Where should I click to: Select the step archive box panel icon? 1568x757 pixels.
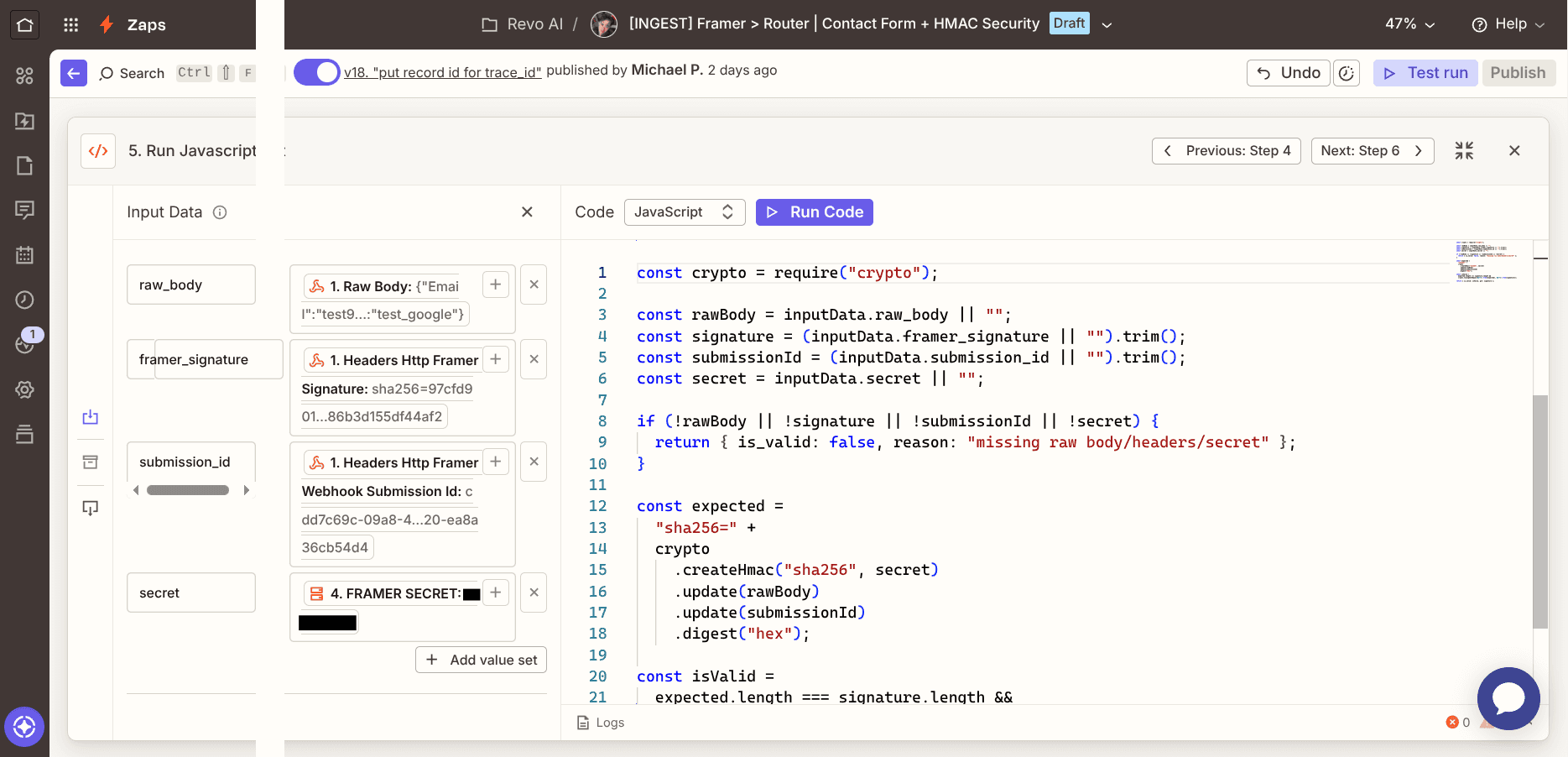click(x=91, y=462)
